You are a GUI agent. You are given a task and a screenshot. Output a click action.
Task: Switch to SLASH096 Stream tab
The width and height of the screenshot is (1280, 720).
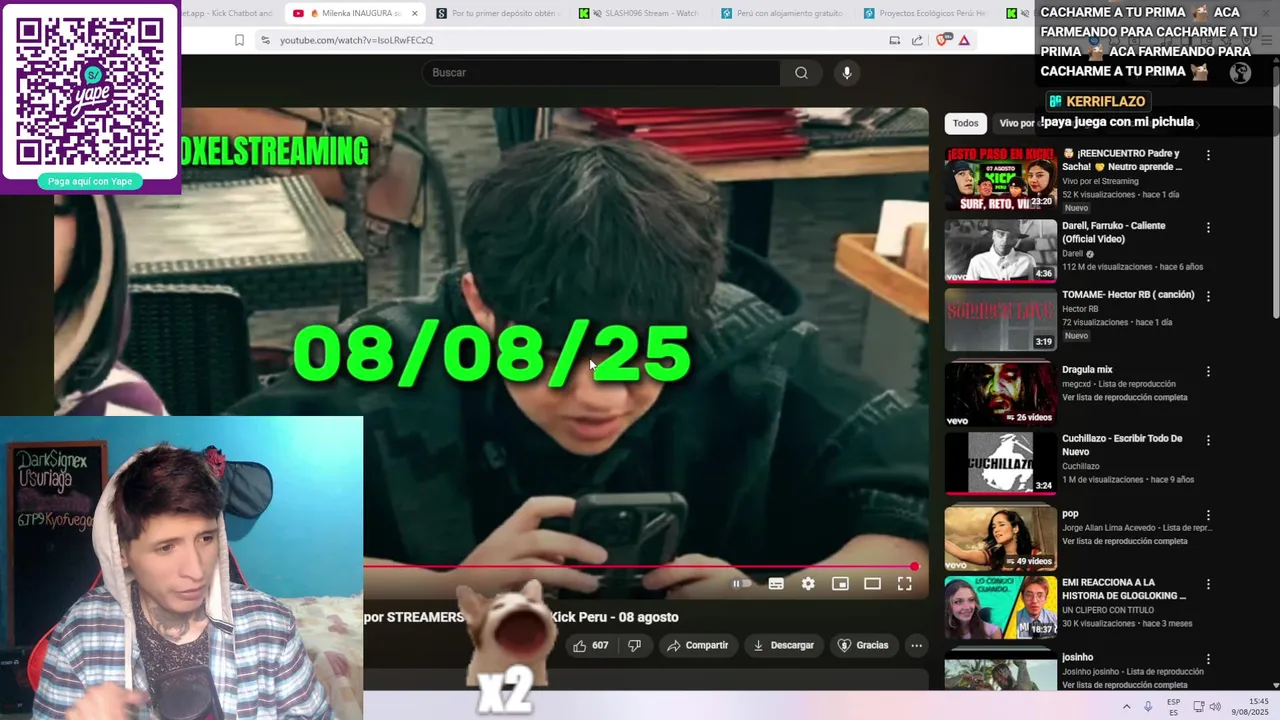[x=638, y=13]
